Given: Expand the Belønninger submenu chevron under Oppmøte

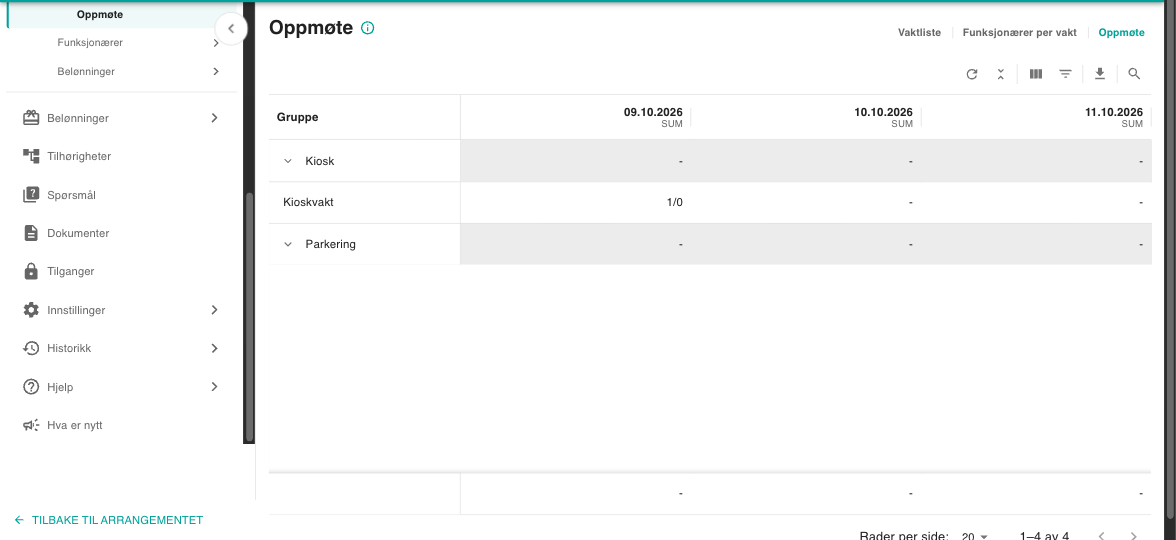Looking at the screenshot, I should 215,71.
